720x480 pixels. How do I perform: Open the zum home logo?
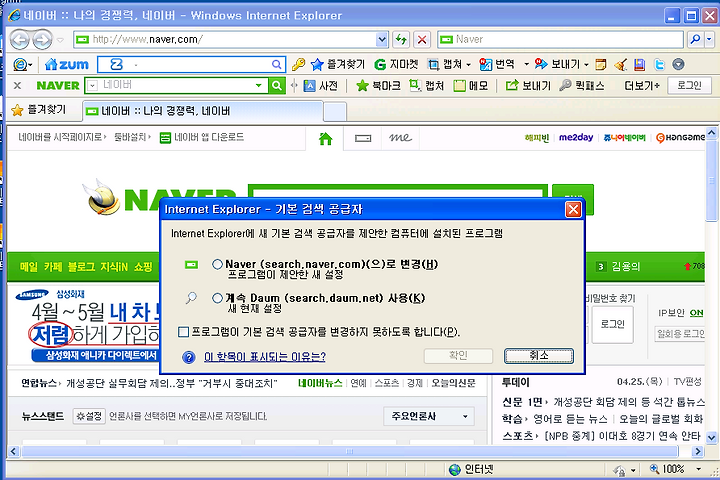67,64
